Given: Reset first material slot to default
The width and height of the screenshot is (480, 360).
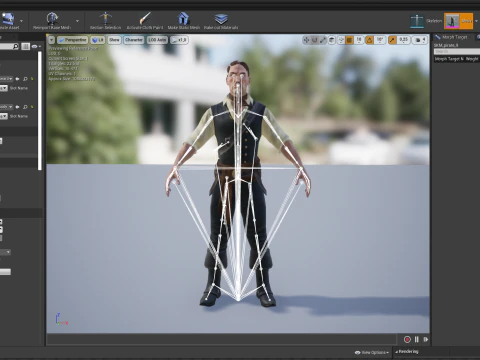Looking at the screenshot, I should pos(32,79).
